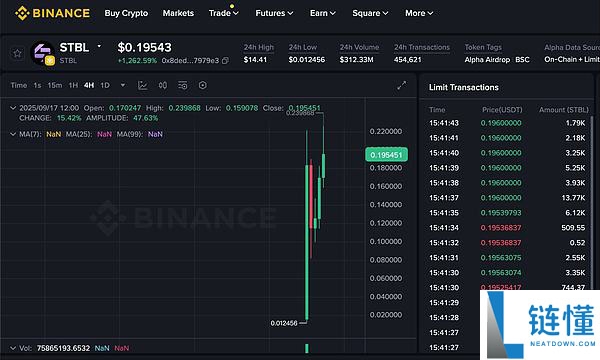Click the MA(7) indicator label
600x360 pixels.
coord(30,134)
